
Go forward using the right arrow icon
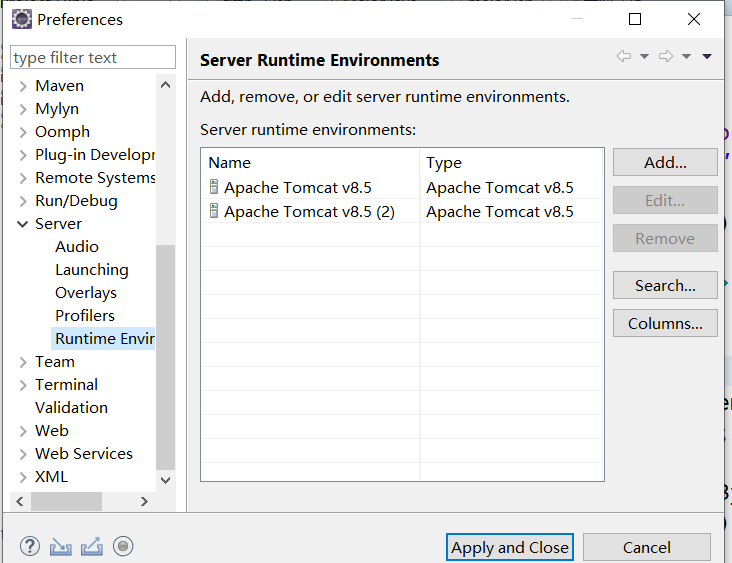(x=666, y=56)
